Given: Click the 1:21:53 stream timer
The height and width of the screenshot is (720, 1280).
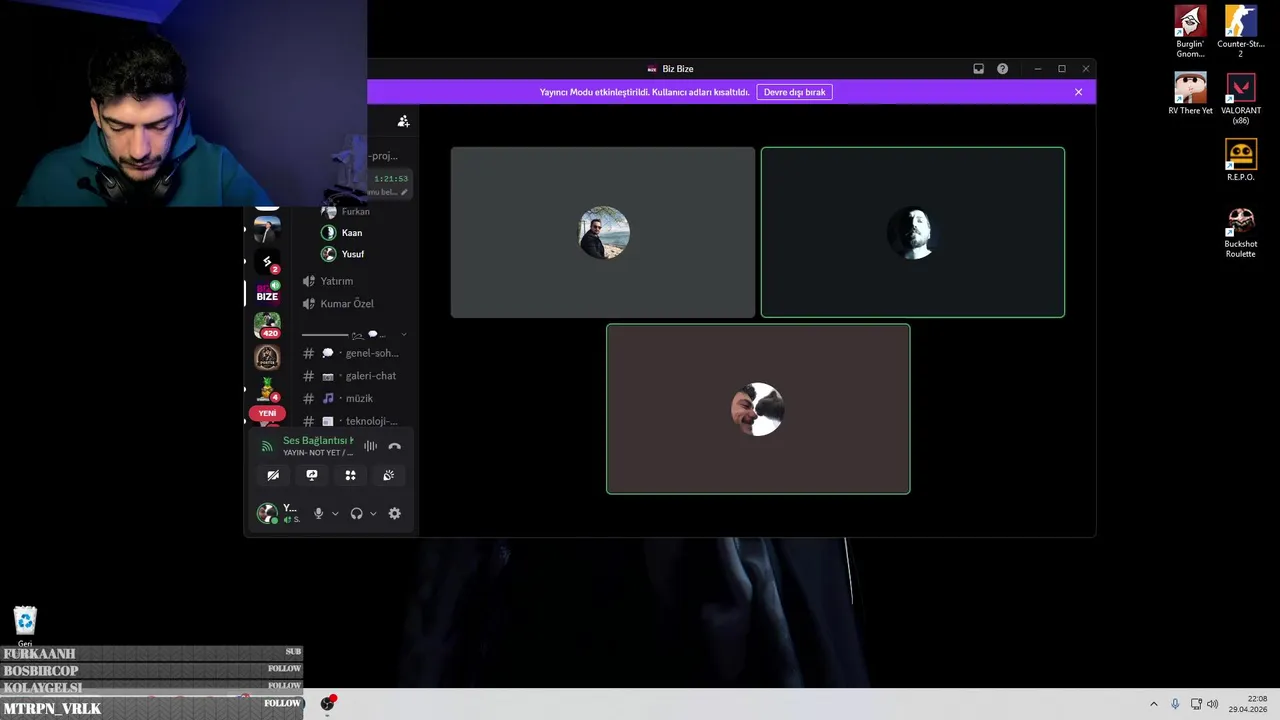Looking at the screenshot, I should pyautogui.click(x=391, y=179).
